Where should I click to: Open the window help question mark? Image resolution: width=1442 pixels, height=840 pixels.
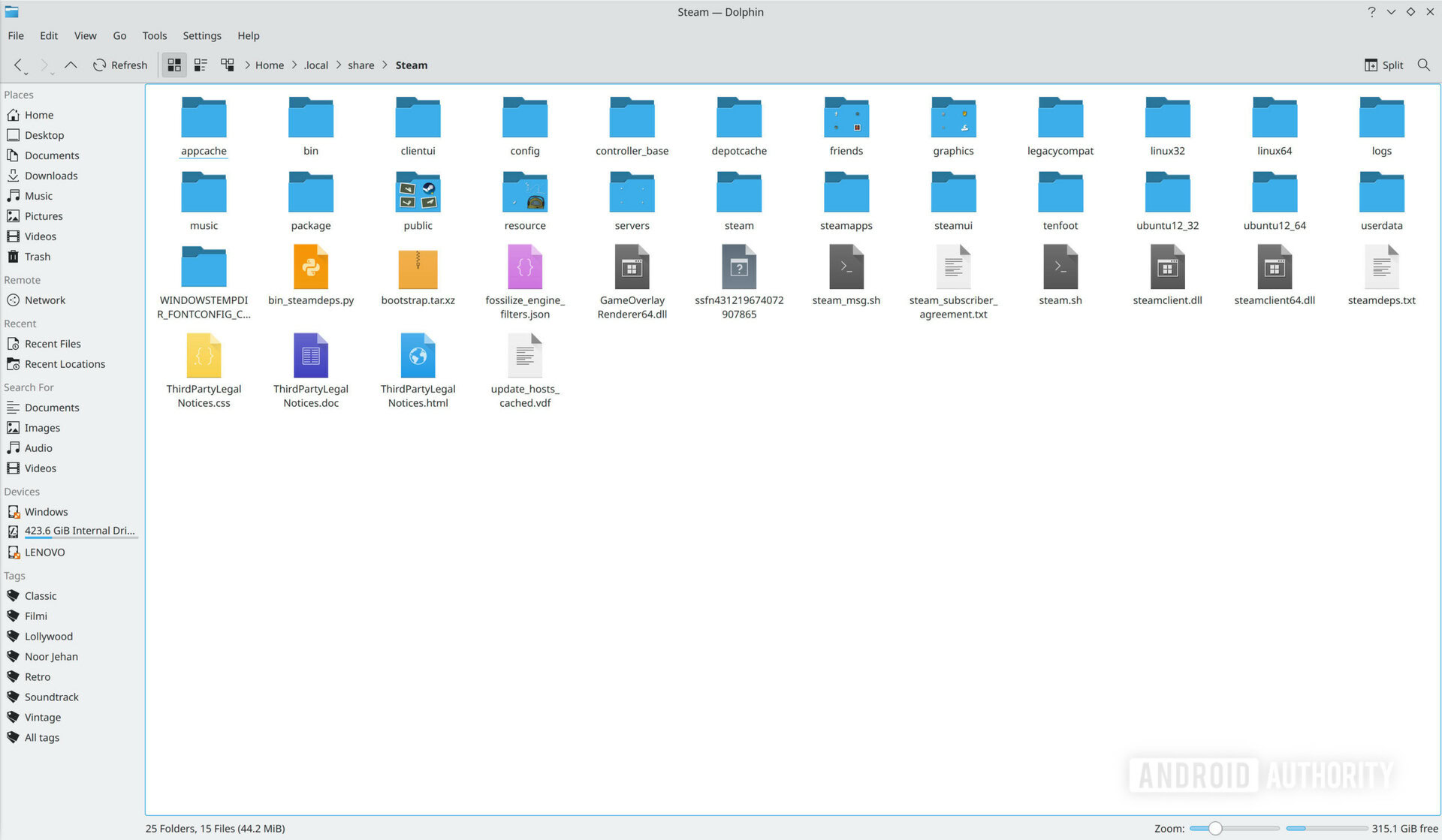(x=1371, y=12)
